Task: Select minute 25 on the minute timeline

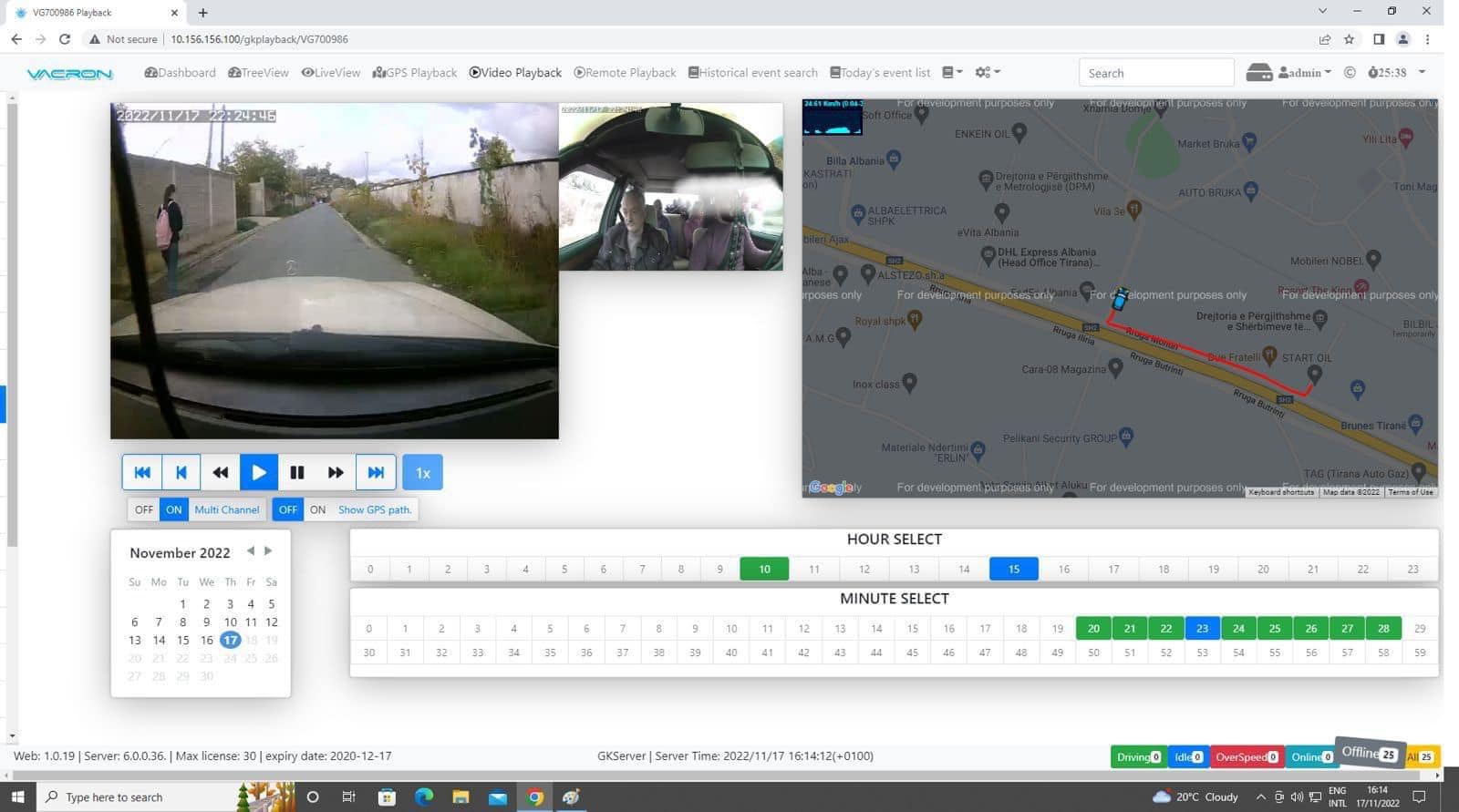Action: (x=1275, y=628)
